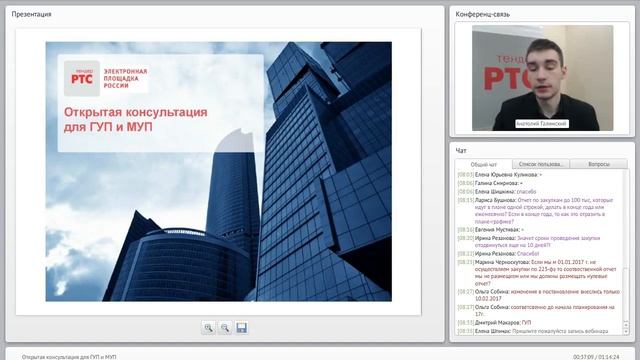Screen dimensions: 640x360
Task: Open the Вопросы tab in chat
Action: point(598,164)
